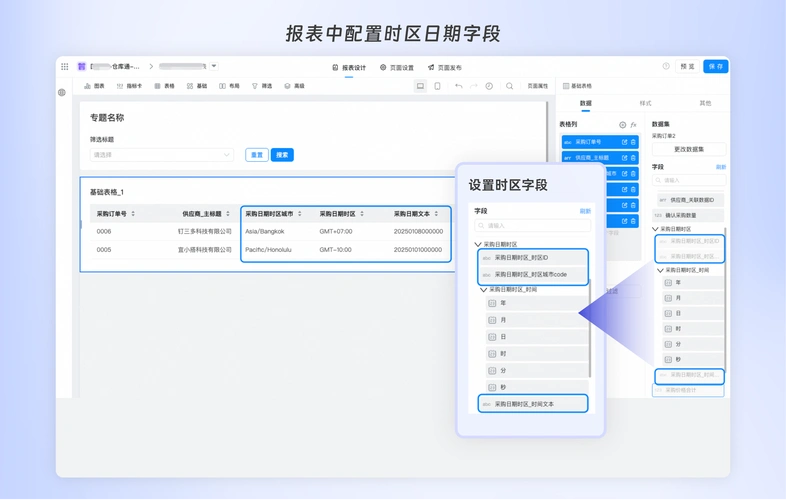Open the history clock icon
The height and width of the screenshot is (500, 786).
pos(489,86)
